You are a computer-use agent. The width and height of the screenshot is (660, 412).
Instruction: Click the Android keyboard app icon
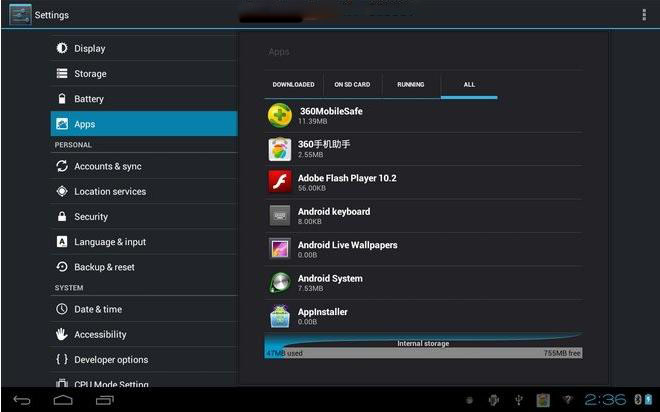(x=279, y=215)
